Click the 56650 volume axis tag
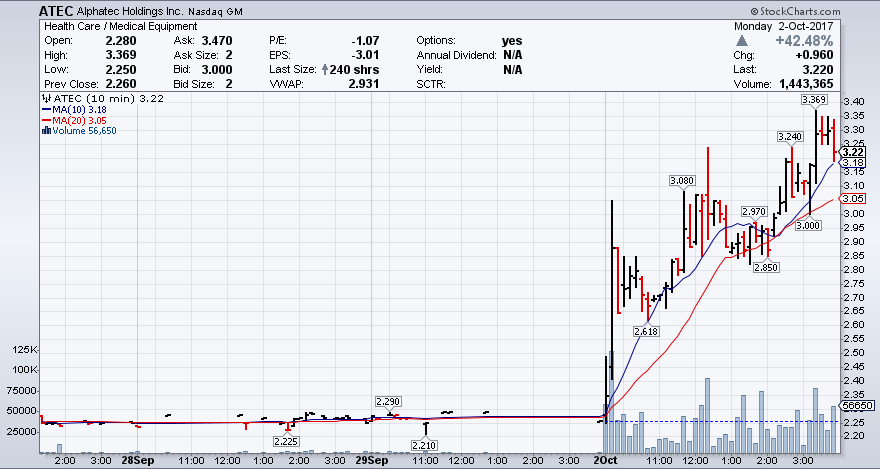 tap(856, 407)
